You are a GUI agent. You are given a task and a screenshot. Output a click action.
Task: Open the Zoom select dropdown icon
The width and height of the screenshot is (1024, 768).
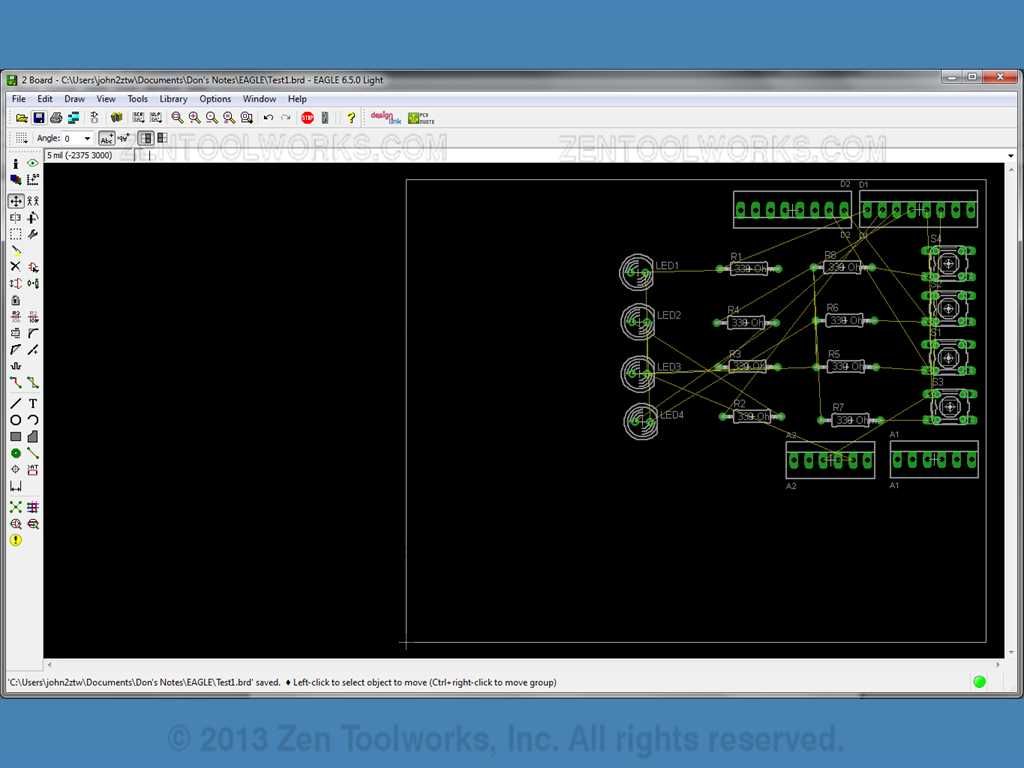[x=246, y=118]
